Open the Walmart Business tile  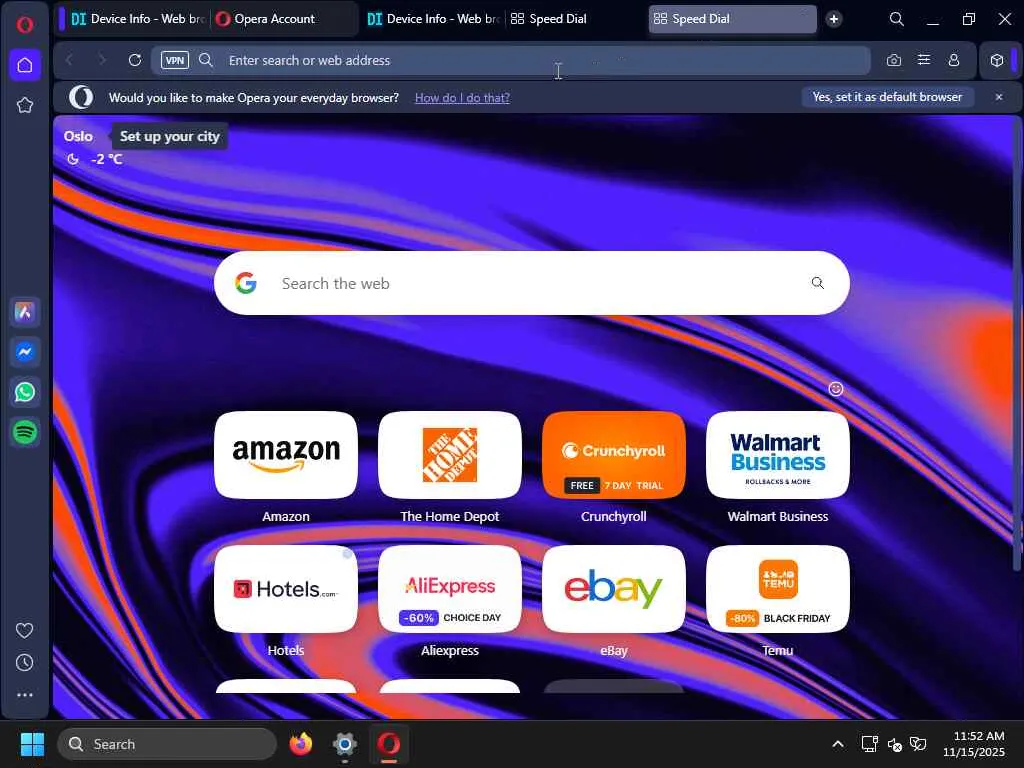pos(778,455)
